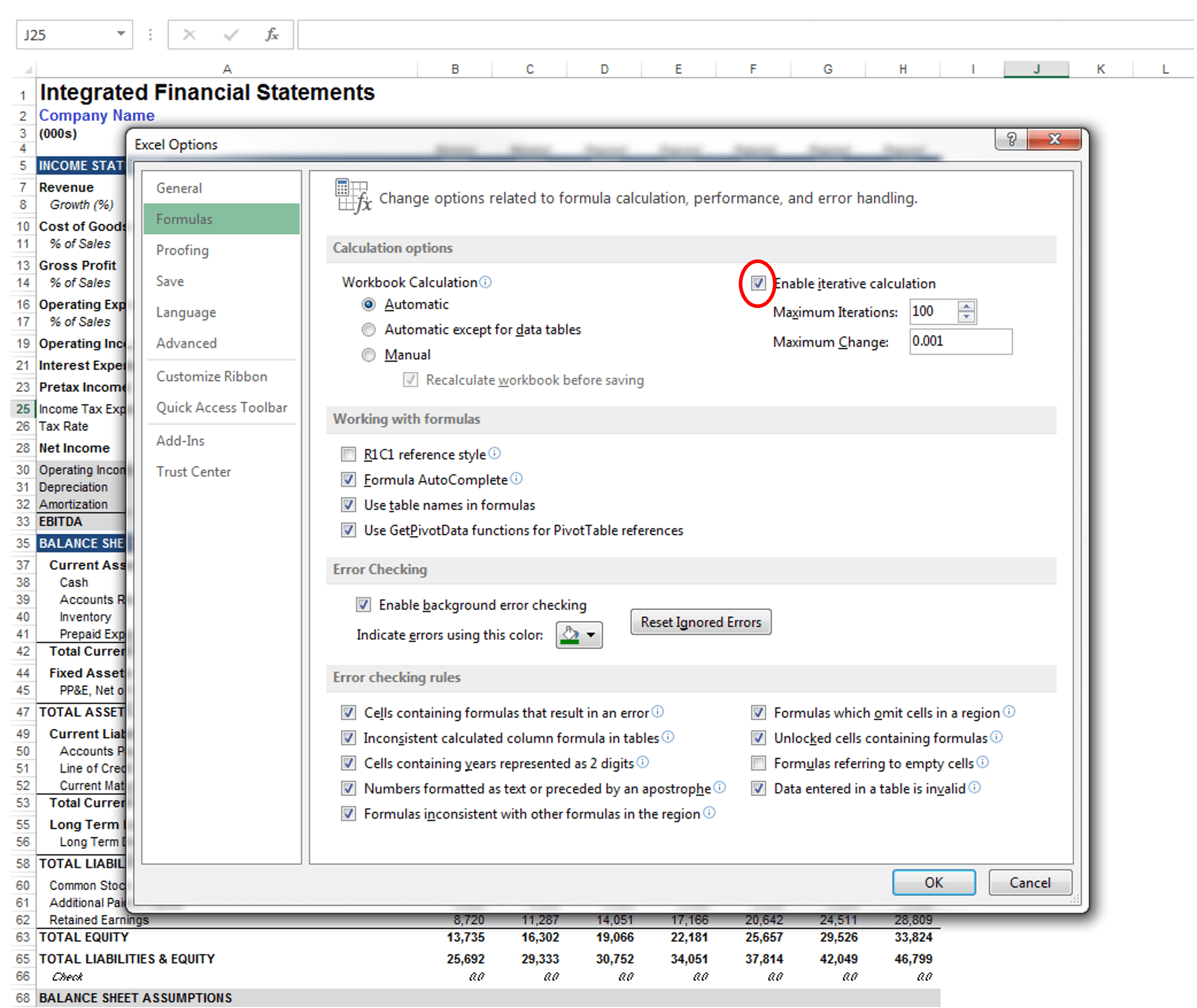The height and width of the screenshot is (1008, 1197).
Task: Toggle Formulas referring to empty cells checkbox
Action: (x=758, y=763)
